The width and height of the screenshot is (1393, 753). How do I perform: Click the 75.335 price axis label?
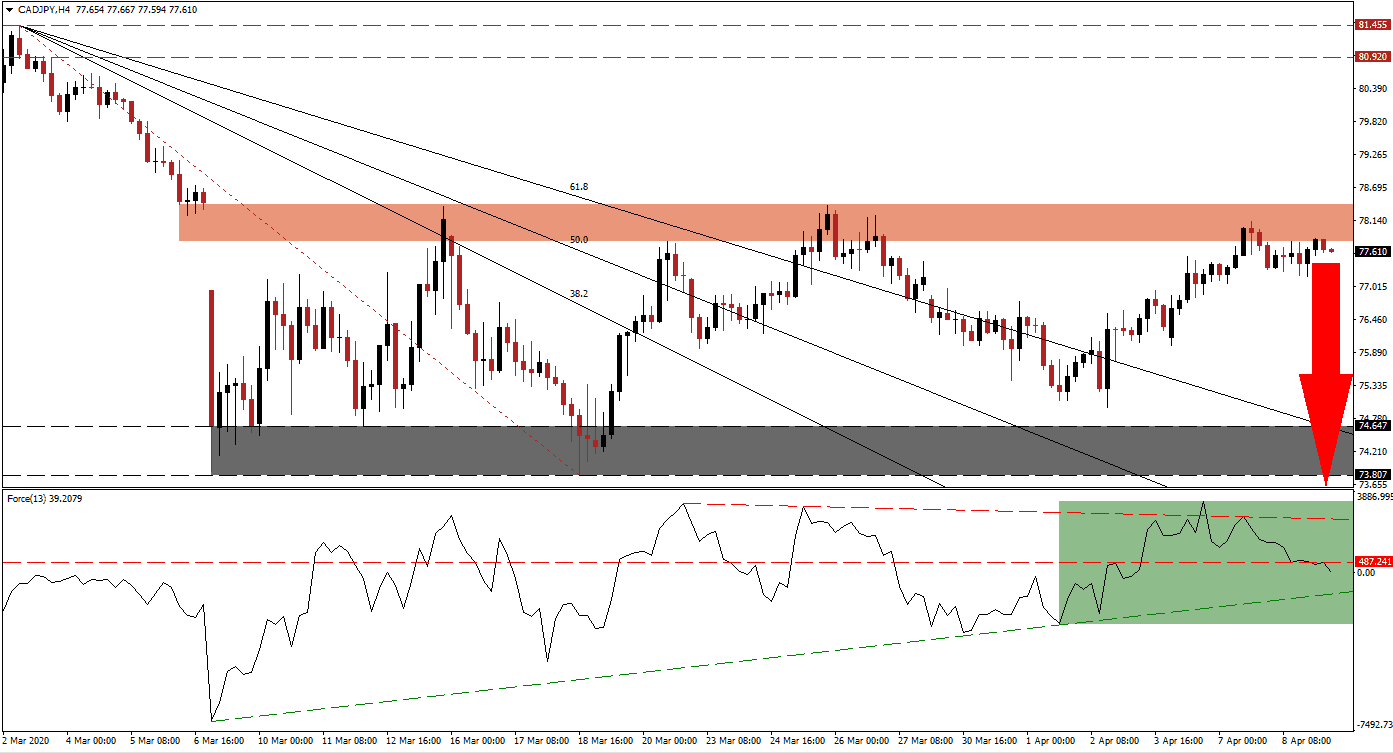1371,386
